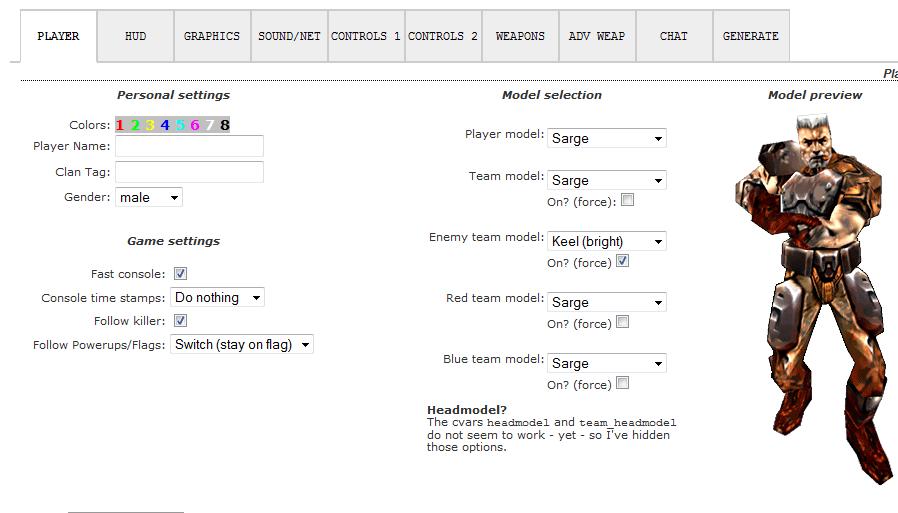The height and width of the screenshot is (513, 898).
Task: Open the GRAPHICS tab
Action: (x=212, y=36)
